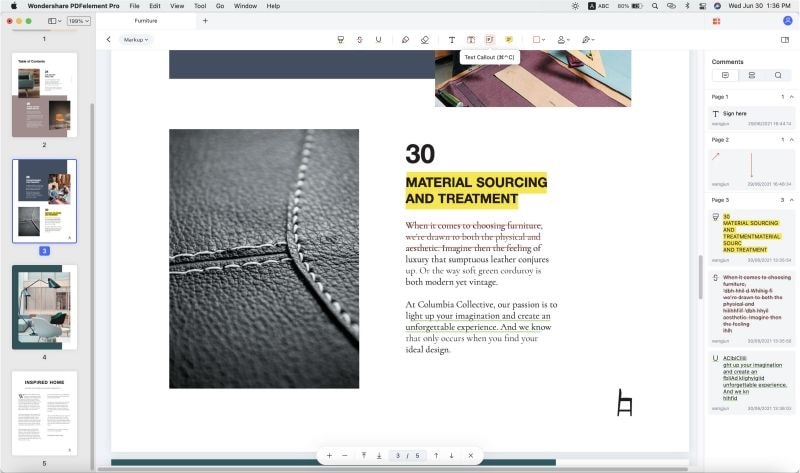Collapse the Page 2 comments group
The width and height of the screenshot is (800, 473).
click(x=791, y=140)
